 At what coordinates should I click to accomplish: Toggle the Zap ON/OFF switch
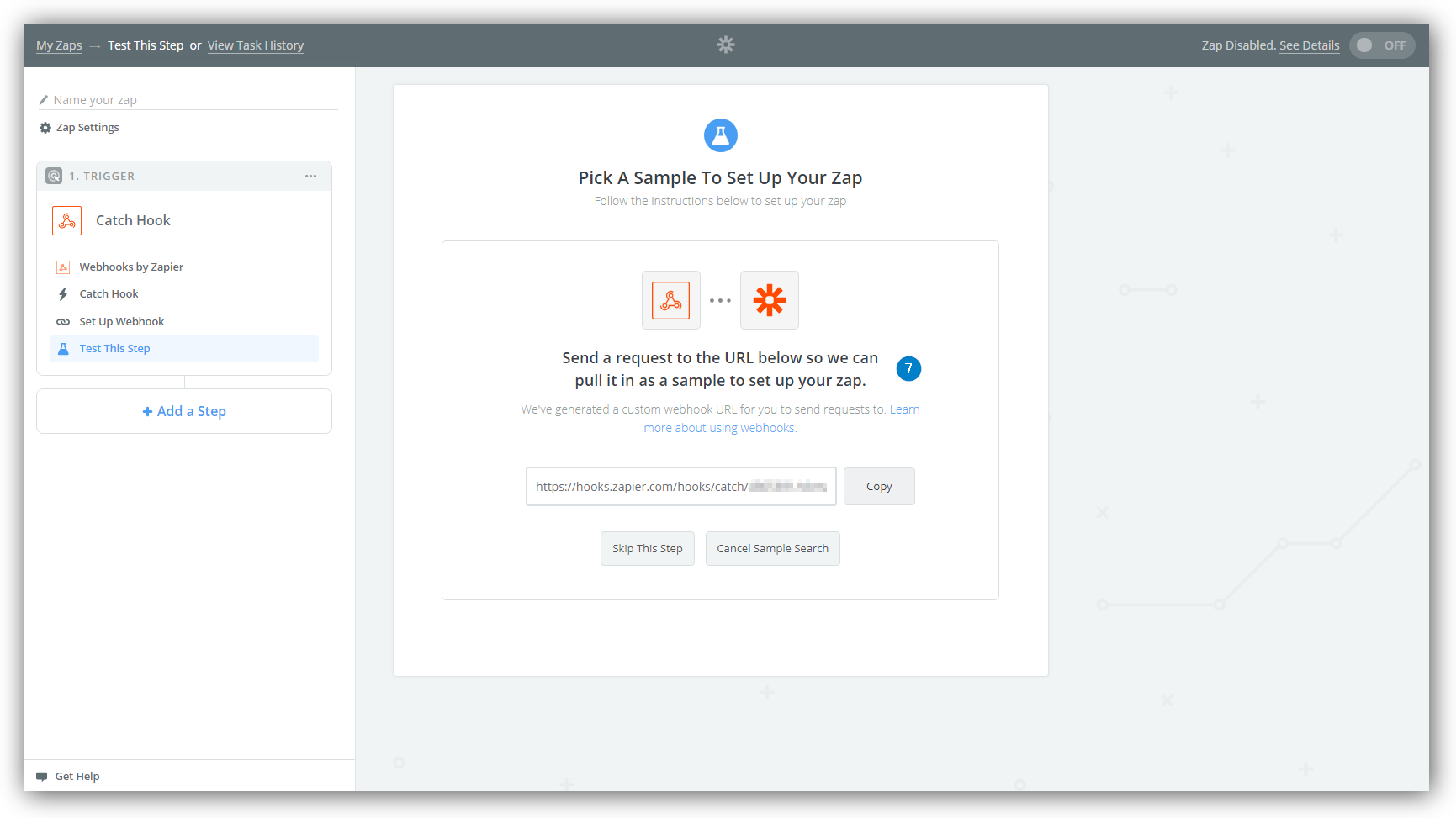pos(1382,45)
